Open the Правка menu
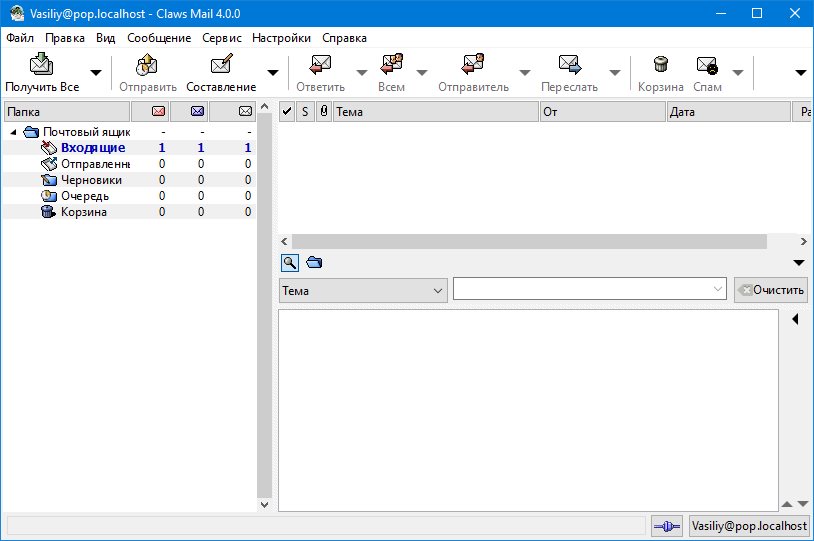814x541 pixels. click(65, 38)
